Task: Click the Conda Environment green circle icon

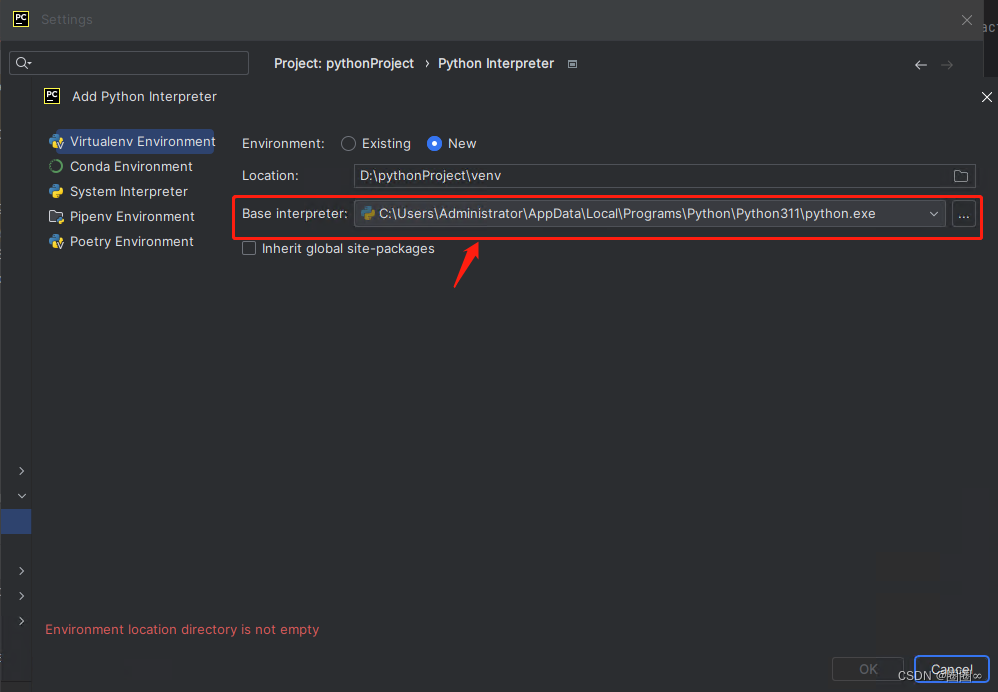Action: [56, 166]
